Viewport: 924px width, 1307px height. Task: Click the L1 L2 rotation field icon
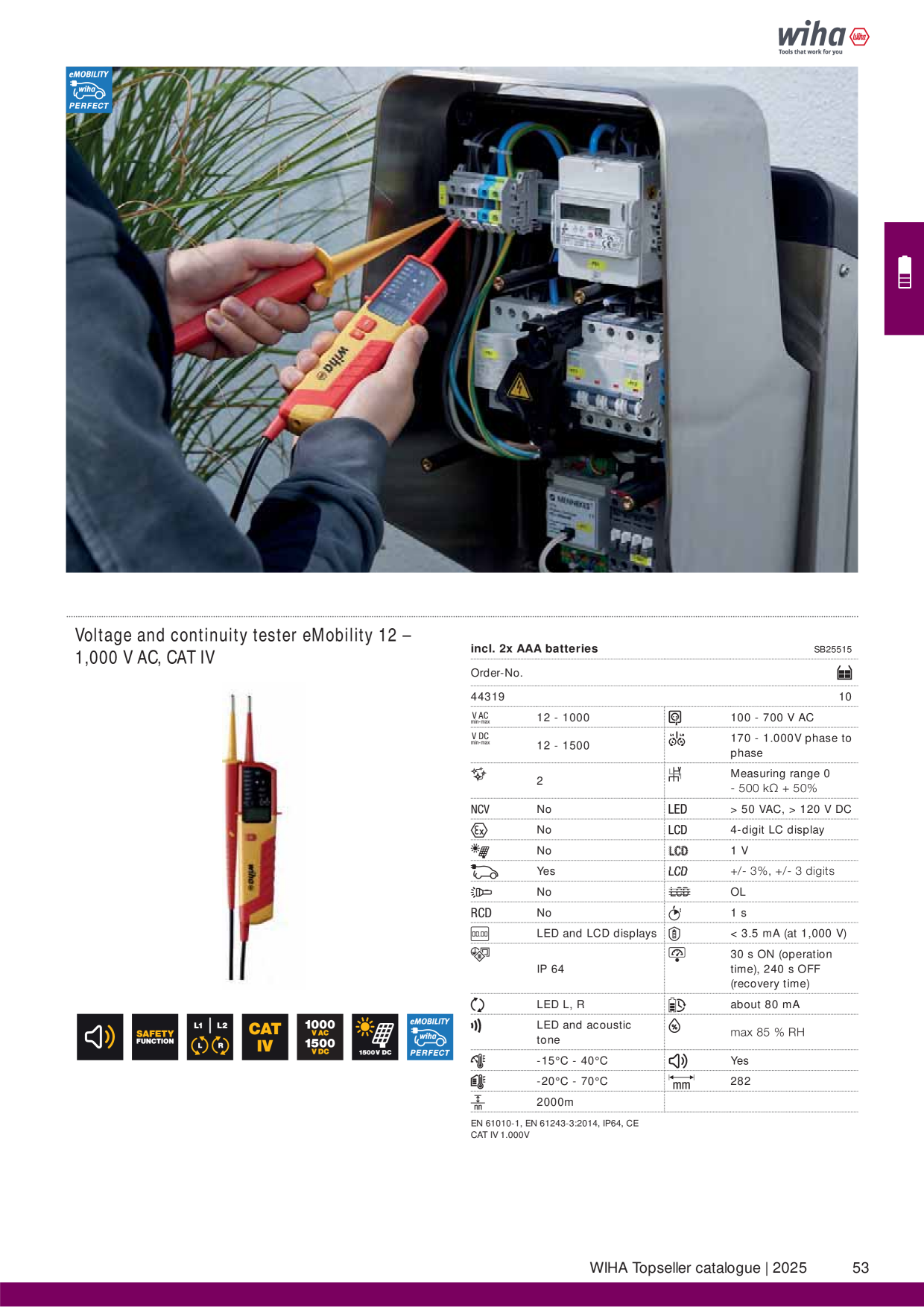point(210,1037)
